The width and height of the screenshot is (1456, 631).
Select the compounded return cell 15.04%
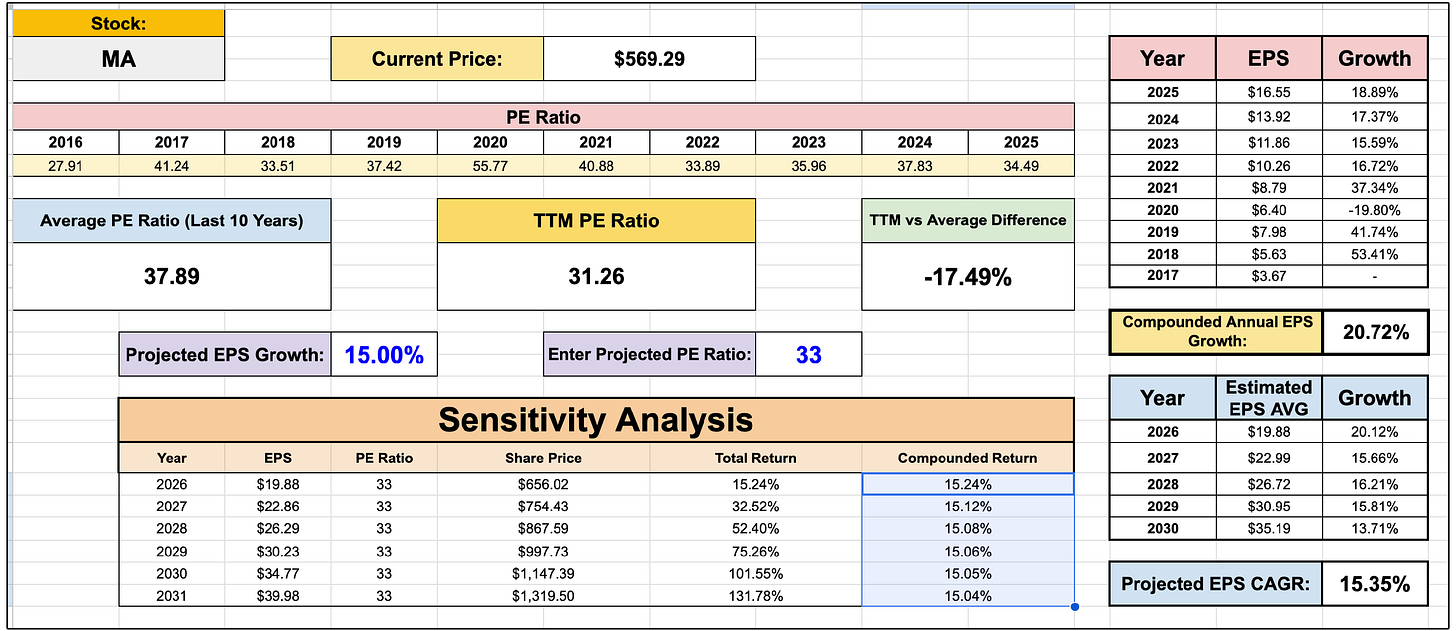tap(967, 595)
